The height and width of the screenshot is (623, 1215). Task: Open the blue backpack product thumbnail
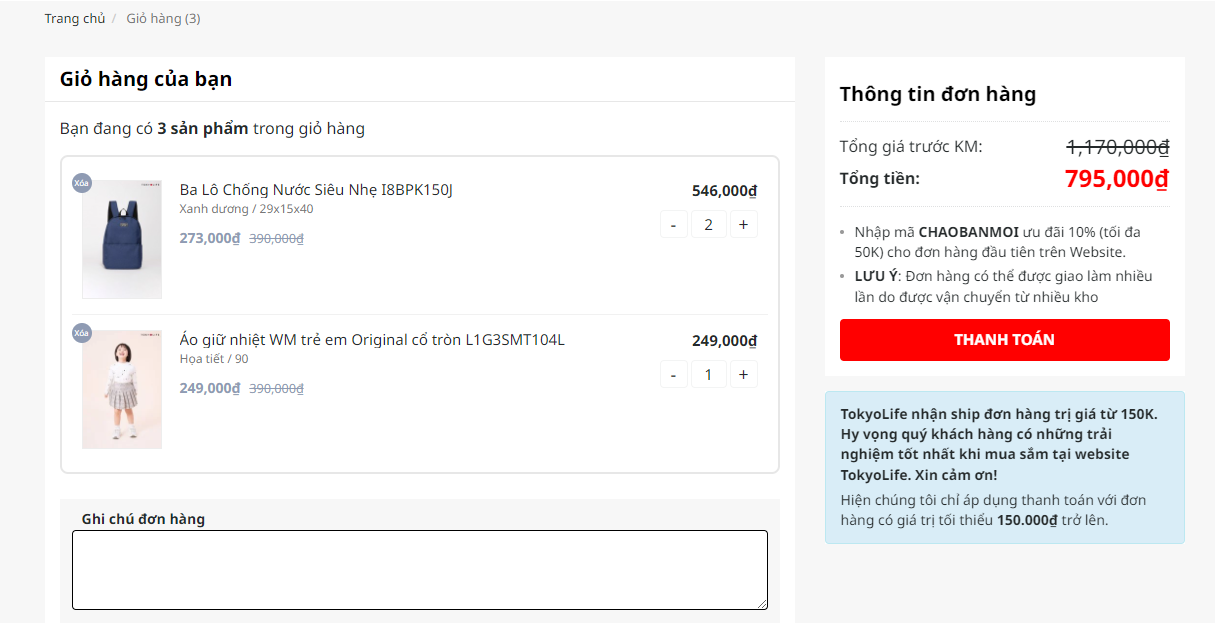pos(122,240)
